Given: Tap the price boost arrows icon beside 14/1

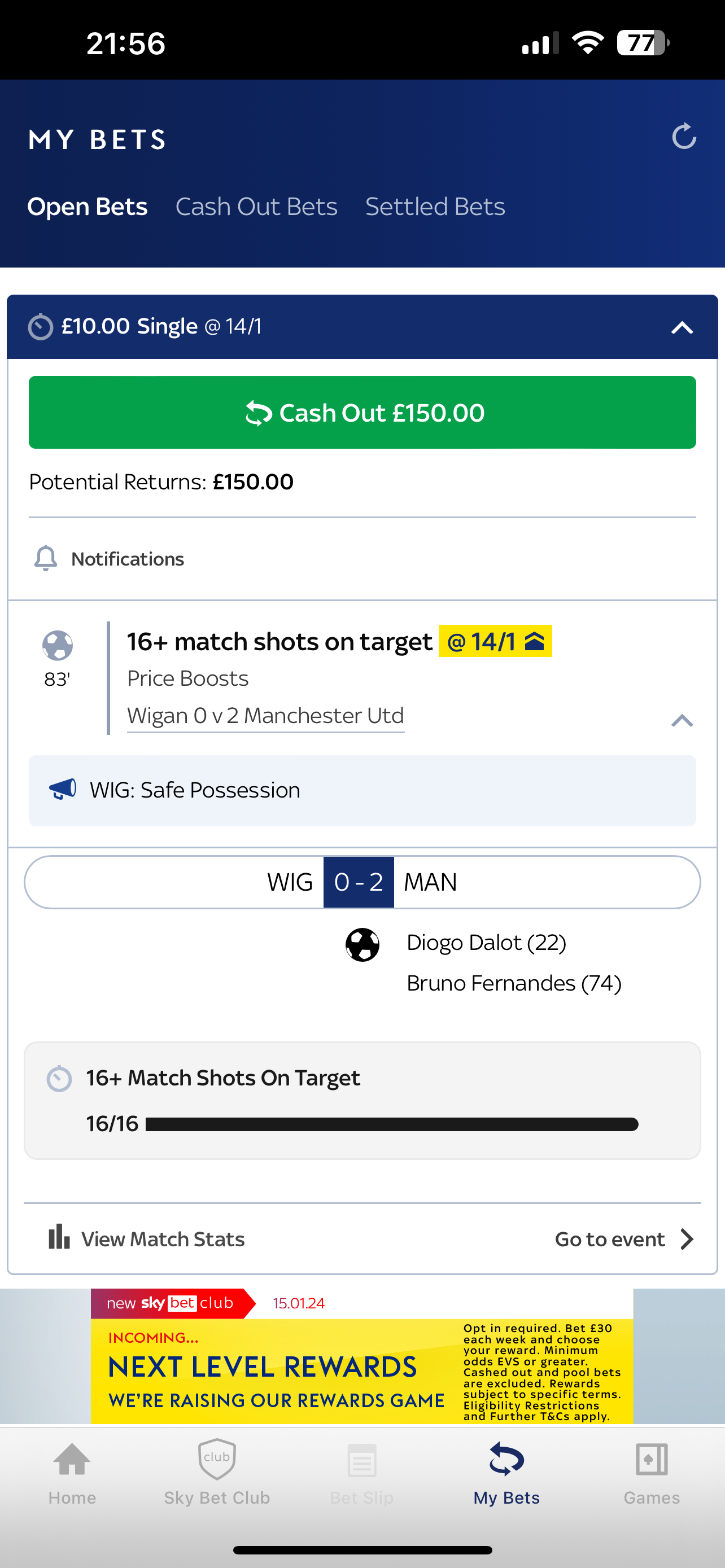Looking at the screenshot, I should point(535,641).
